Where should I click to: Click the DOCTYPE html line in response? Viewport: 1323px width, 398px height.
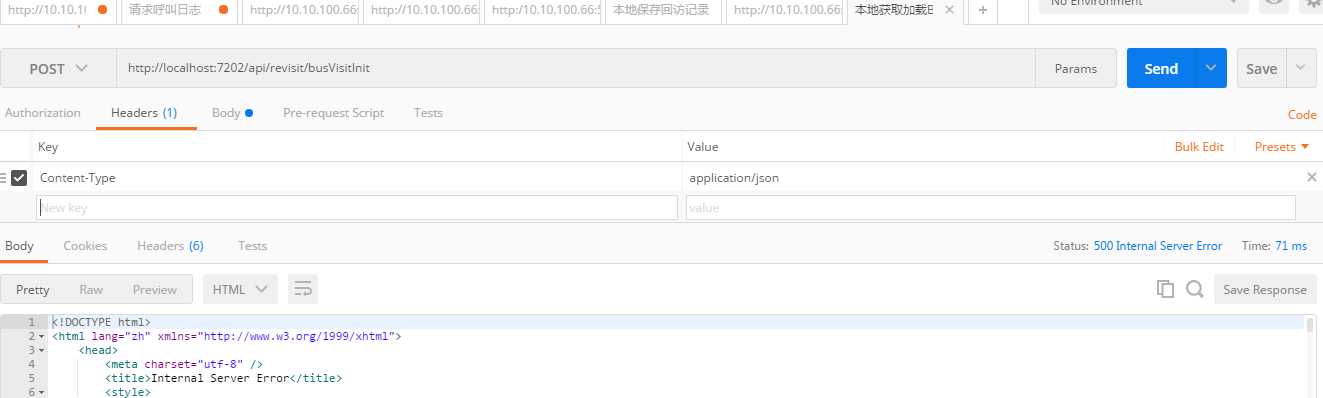(101, 322)
